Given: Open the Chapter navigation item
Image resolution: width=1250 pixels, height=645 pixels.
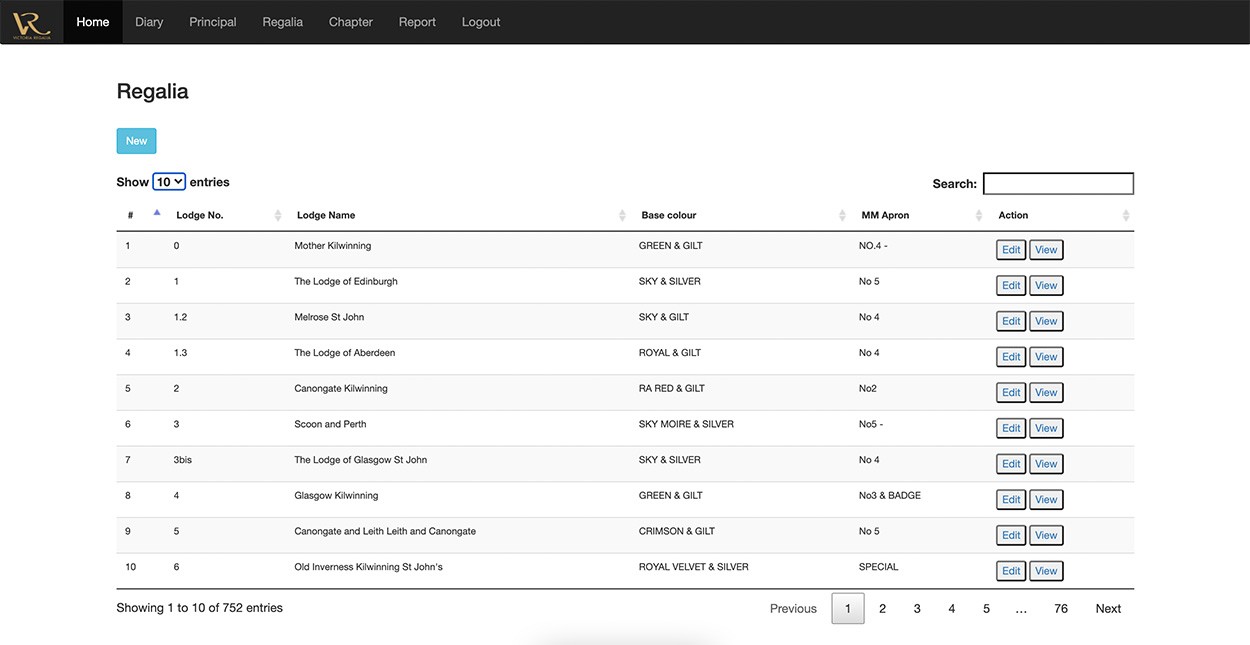Looking at the screenshot, I should pyautogui.click(x=350, y=22).
